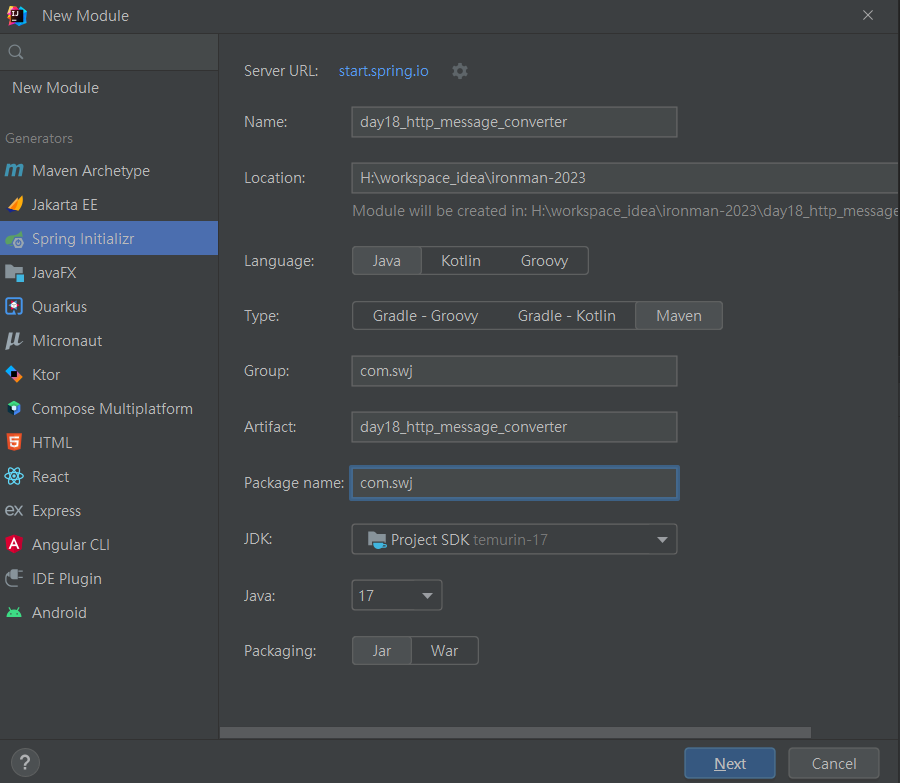Click the Next button

coord(730,763)
